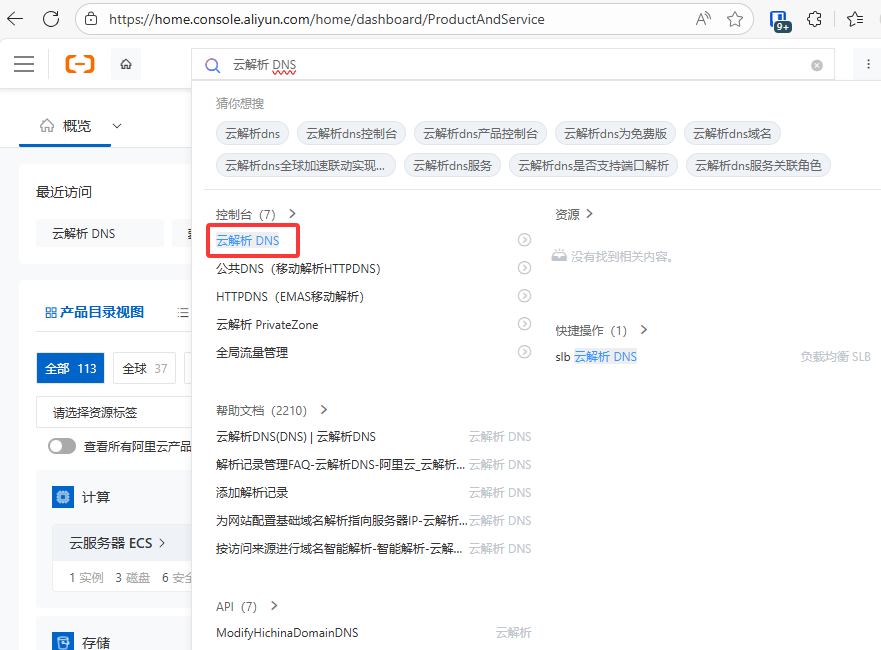The width and height of the screenshot is (881, 650).
Task: Open 添加解析记录 help document
Action: (x=252, y=493)
